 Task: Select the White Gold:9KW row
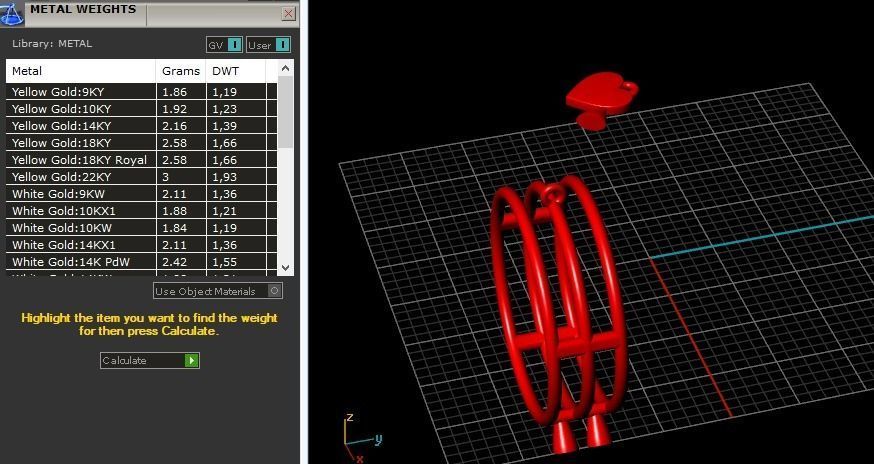click(142, 194)
